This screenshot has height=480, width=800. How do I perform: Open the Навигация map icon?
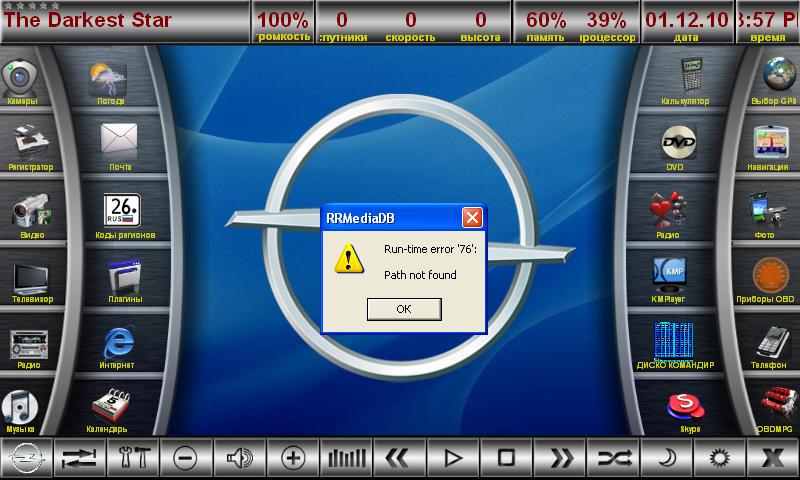click(x=771, y=141)
